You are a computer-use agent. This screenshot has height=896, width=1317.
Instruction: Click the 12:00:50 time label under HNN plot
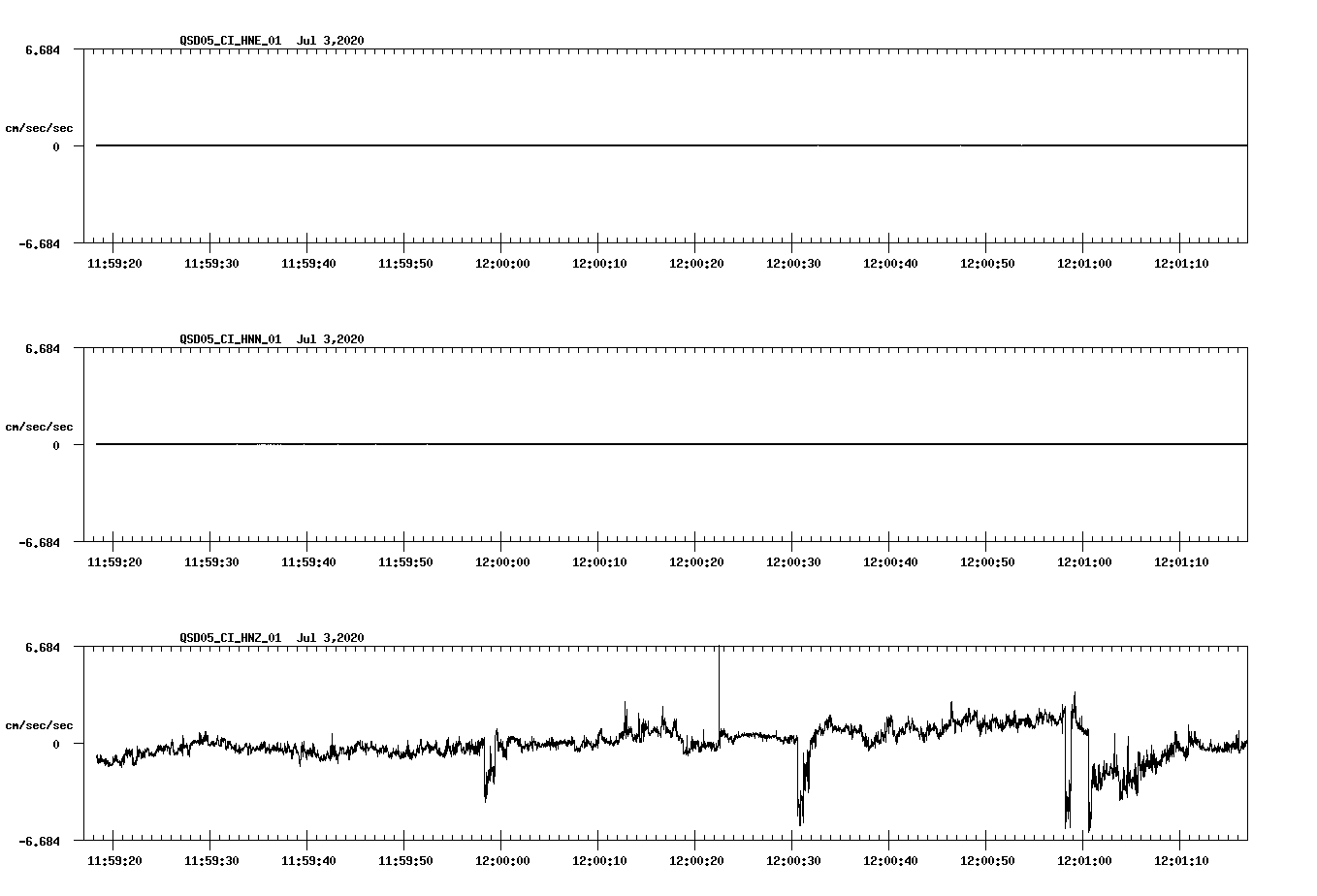[987, 561]
